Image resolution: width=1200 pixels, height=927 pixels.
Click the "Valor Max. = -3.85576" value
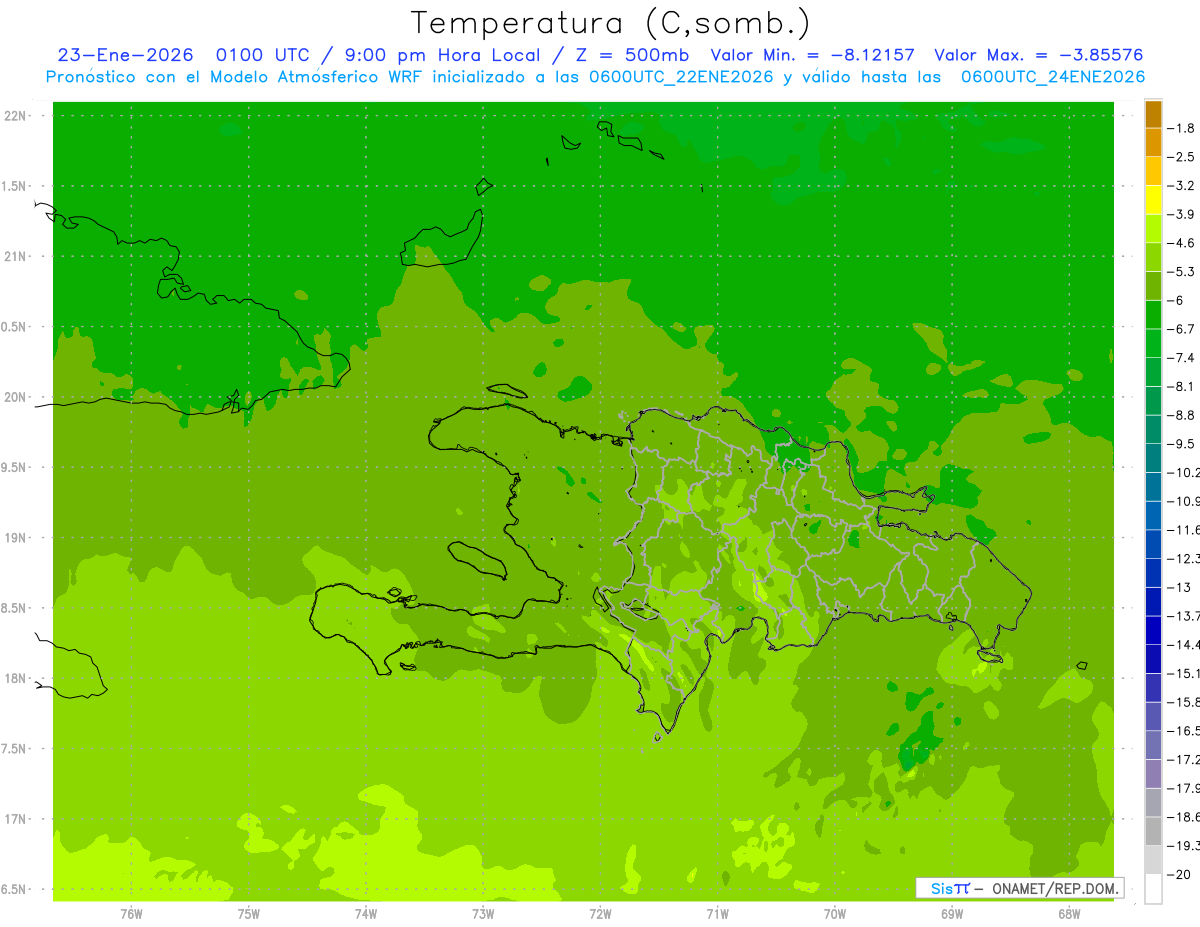coord(1038,55)
